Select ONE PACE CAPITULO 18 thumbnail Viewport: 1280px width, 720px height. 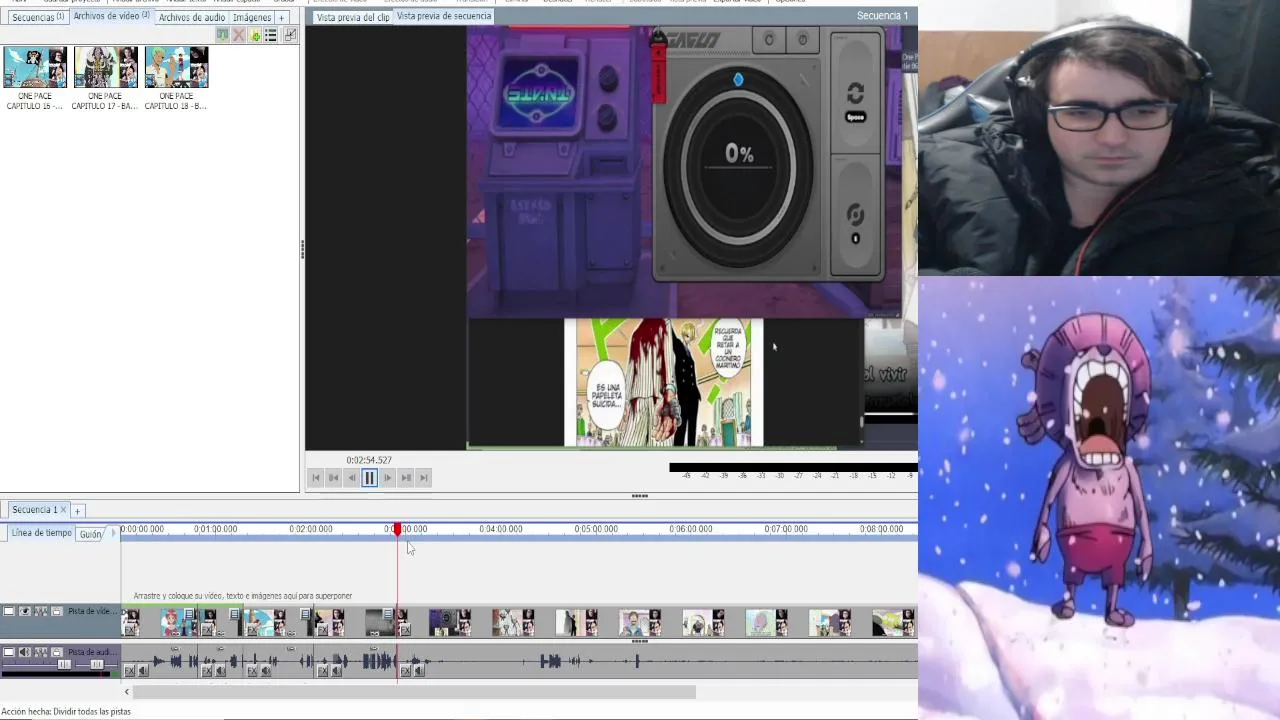coord(176,68)
